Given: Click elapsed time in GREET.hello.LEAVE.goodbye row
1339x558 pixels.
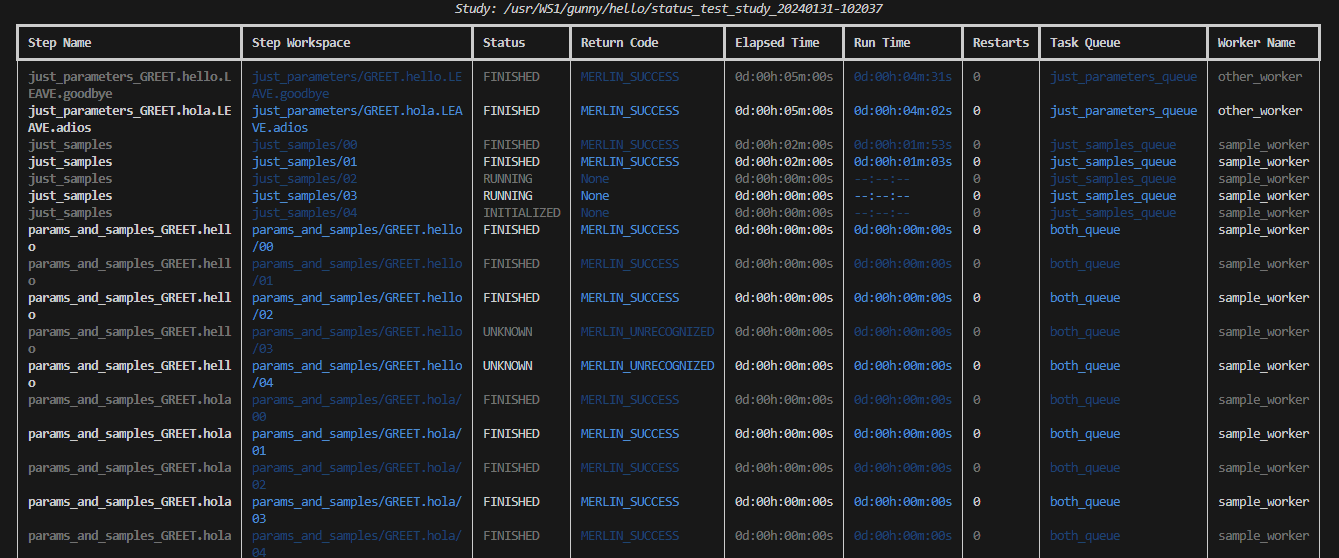Looking at the screenshot, I should [784, 77].
